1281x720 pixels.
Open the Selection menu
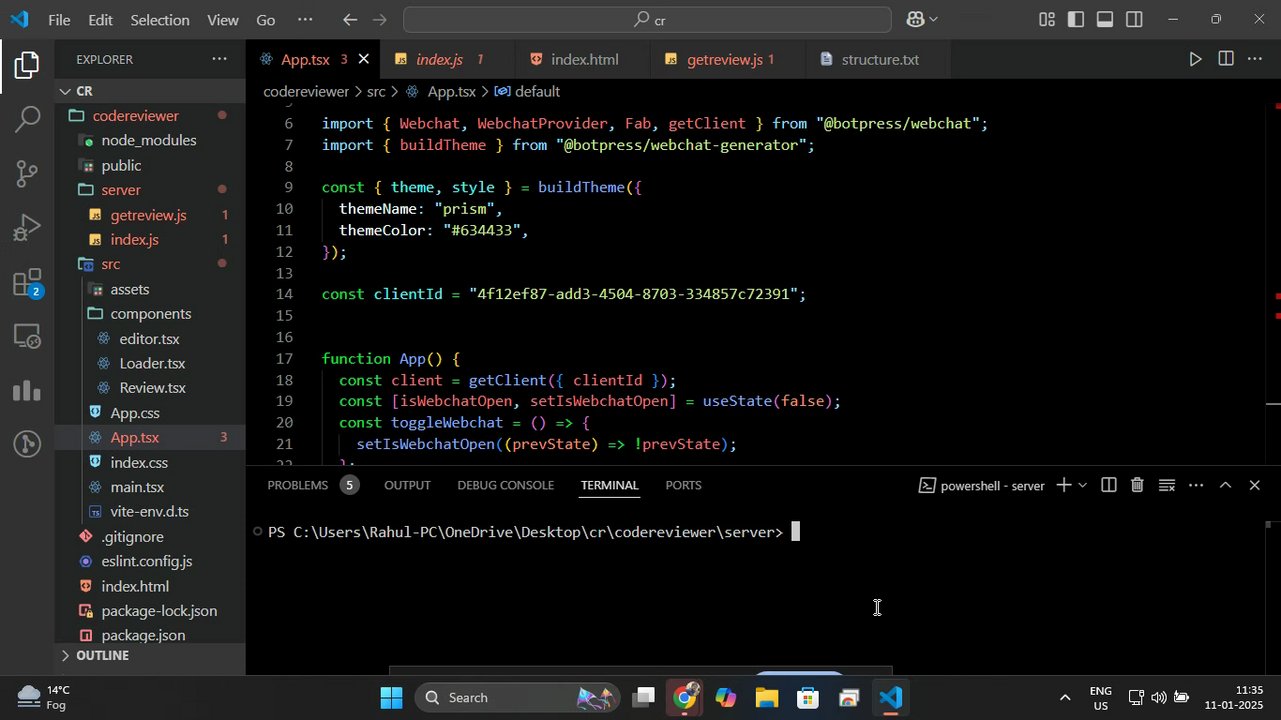tap(159, 20)
